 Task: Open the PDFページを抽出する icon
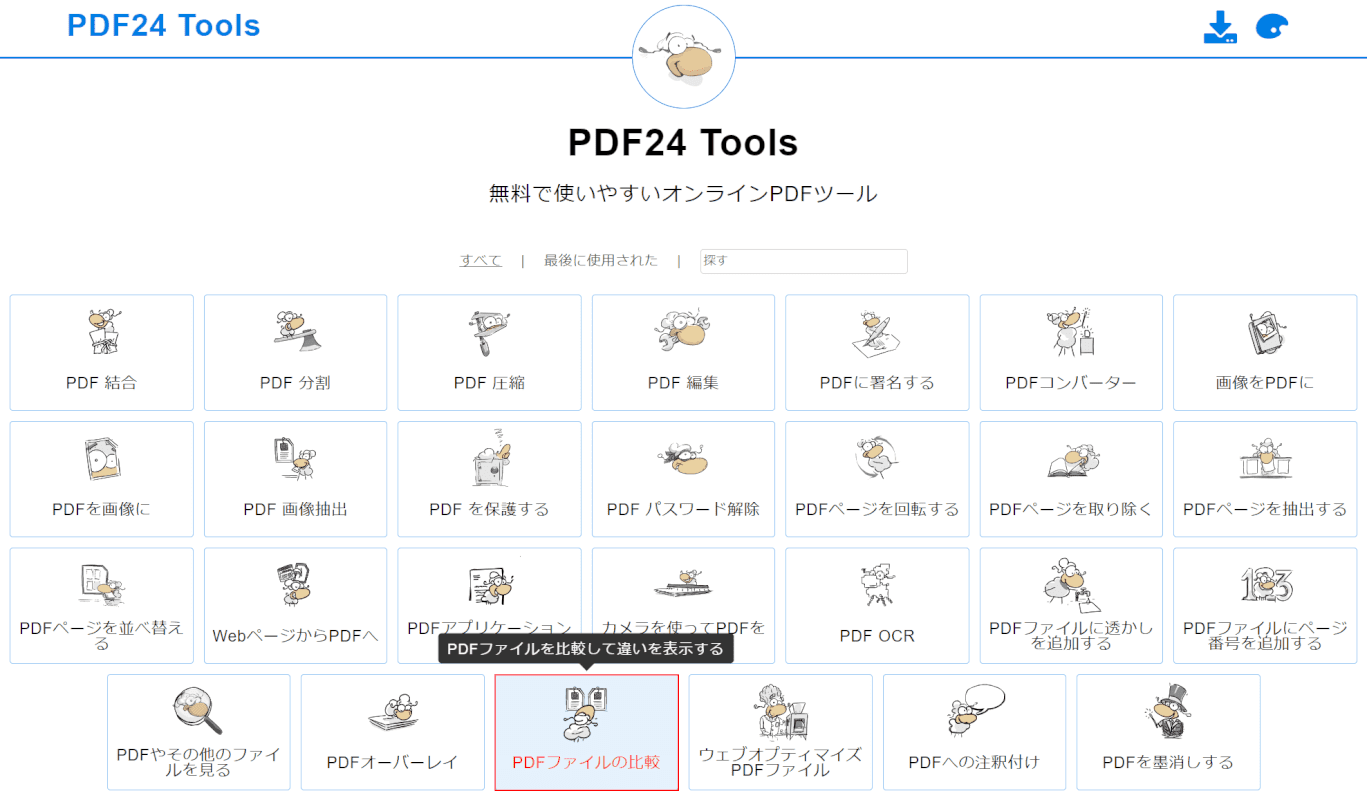coord(1265,460)
